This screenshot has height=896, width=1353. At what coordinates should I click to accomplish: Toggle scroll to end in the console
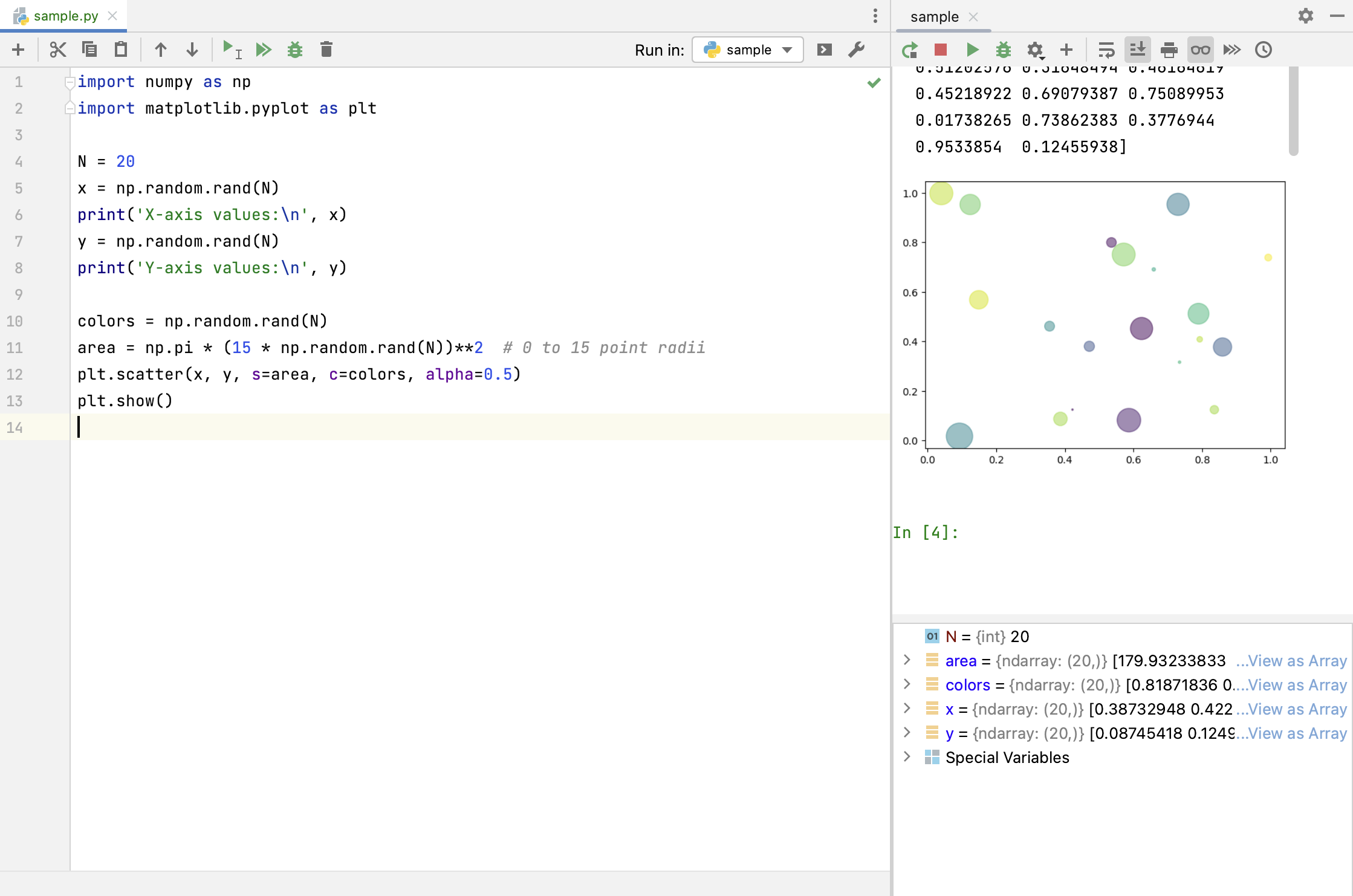[1138, 50]
